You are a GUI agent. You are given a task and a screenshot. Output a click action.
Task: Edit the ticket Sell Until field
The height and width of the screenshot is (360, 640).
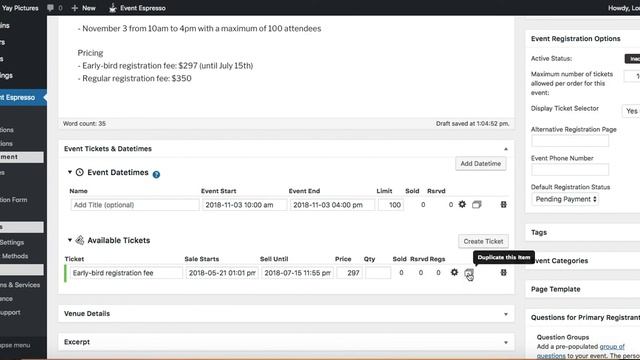[297, 273]
